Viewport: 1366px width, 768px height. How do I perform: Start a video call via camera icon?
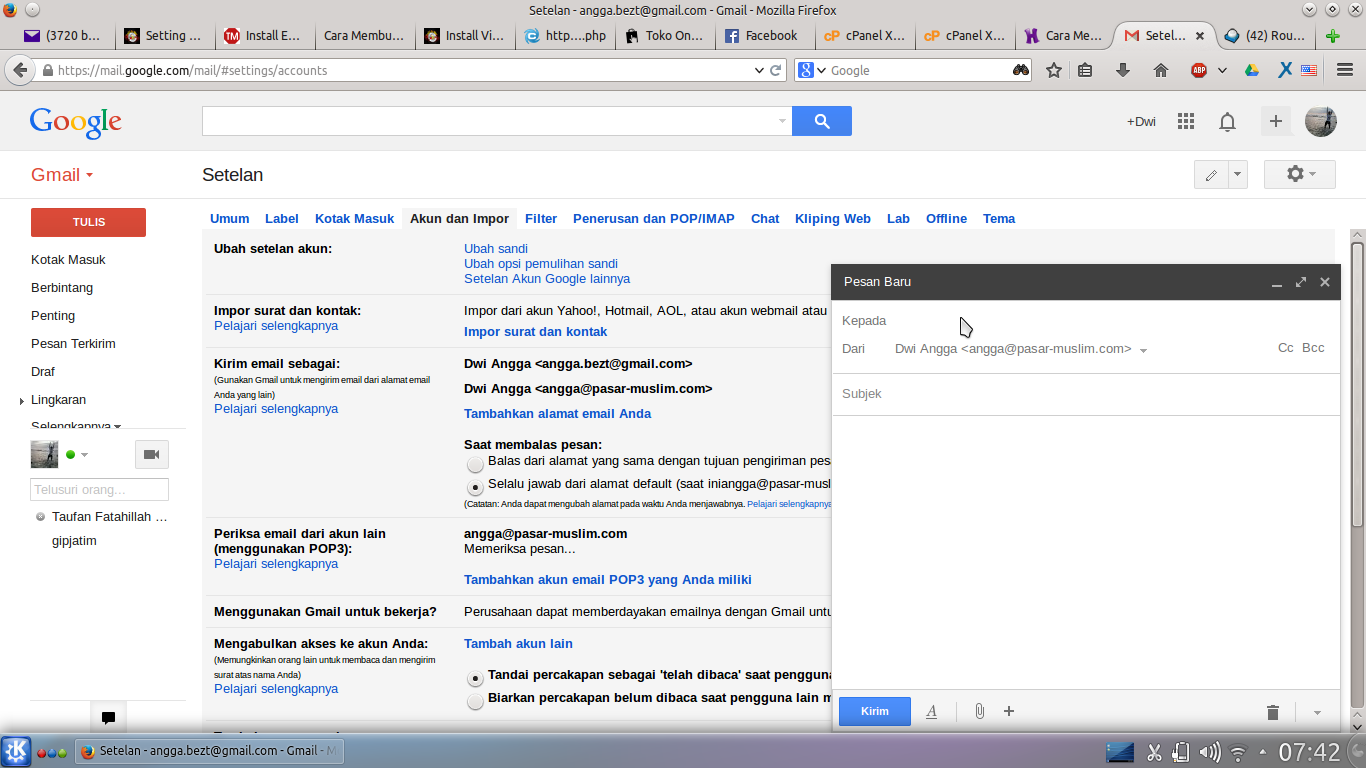click(x=152, y=454)
